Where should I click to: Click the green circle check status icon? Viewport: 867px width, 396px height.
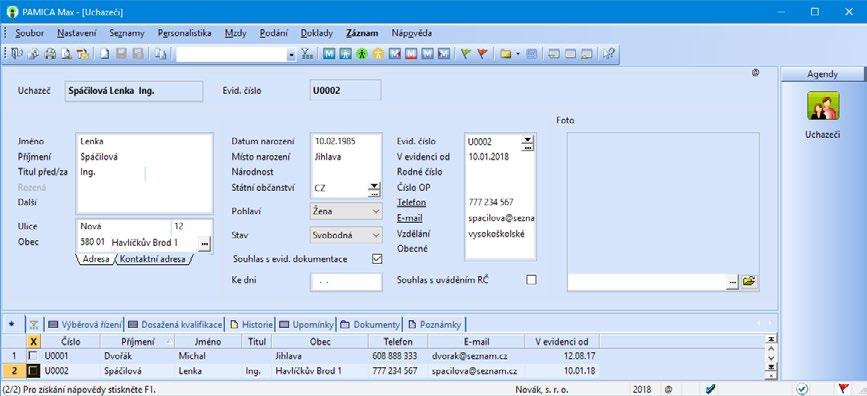coord(802,389)
